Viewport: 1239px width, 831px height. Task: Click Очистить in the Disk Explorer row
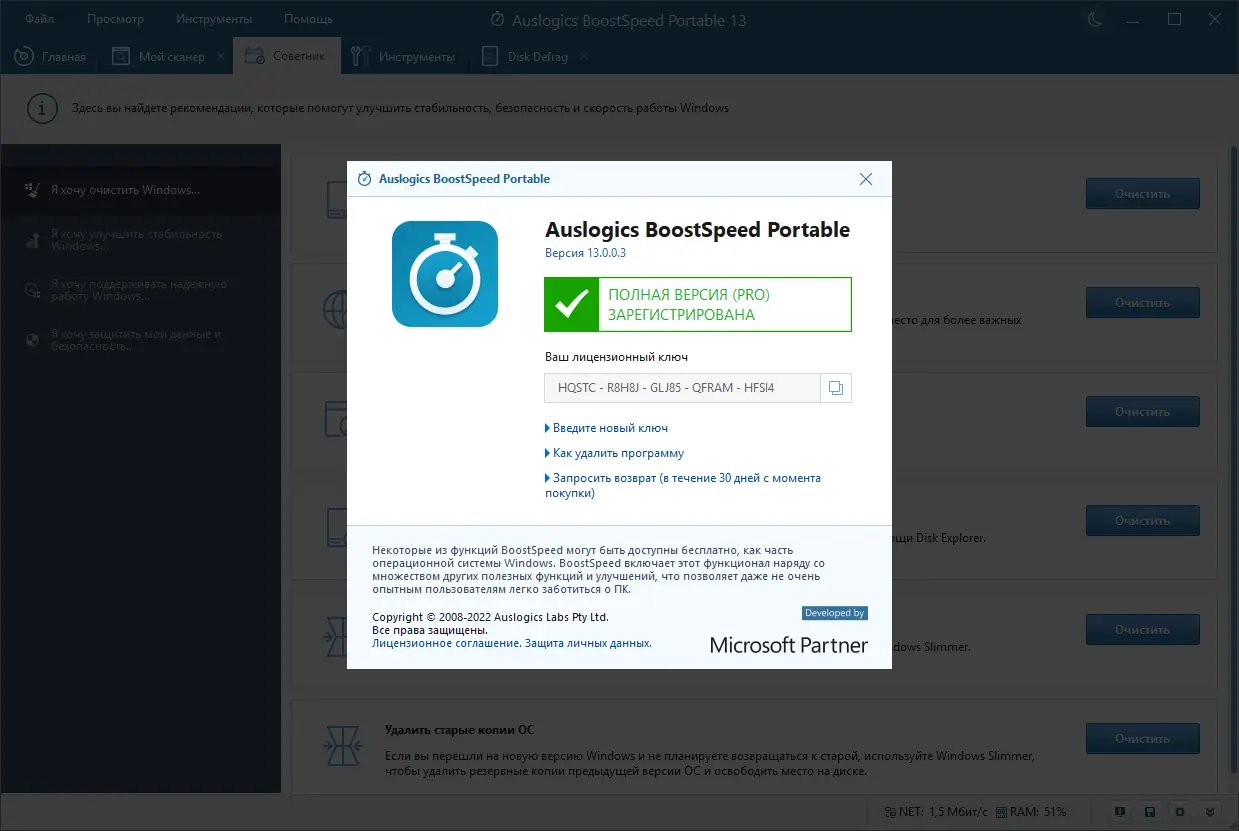1142,520
